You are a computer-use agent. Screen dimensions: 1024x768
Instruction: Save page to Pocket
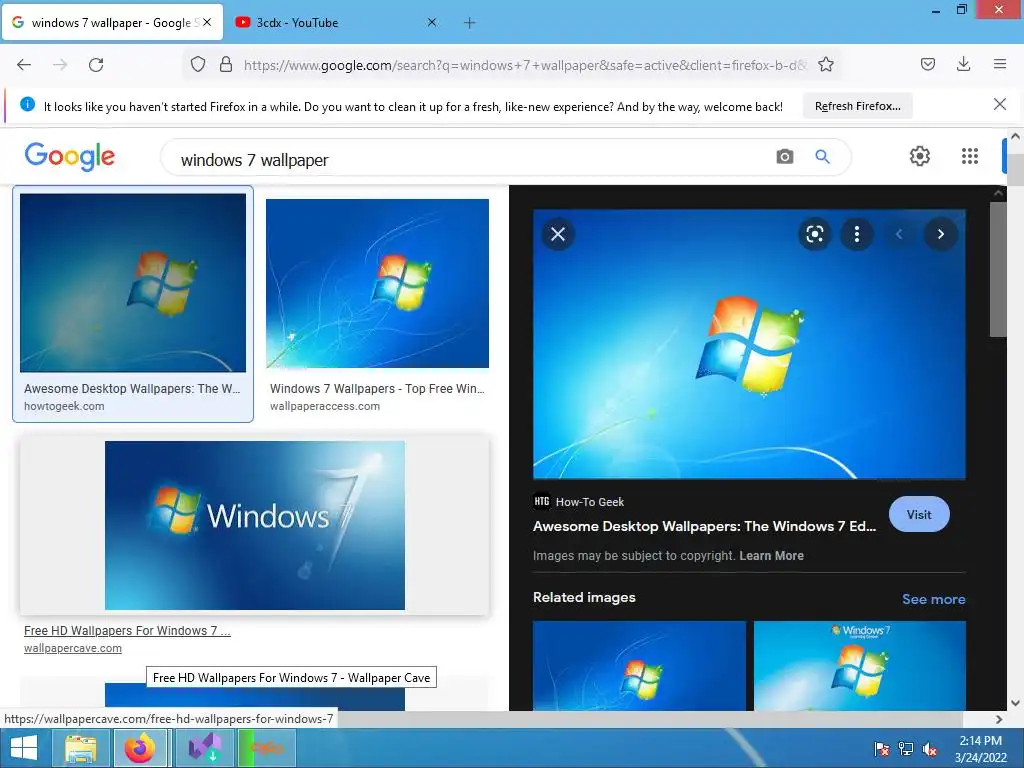[927, 64]
